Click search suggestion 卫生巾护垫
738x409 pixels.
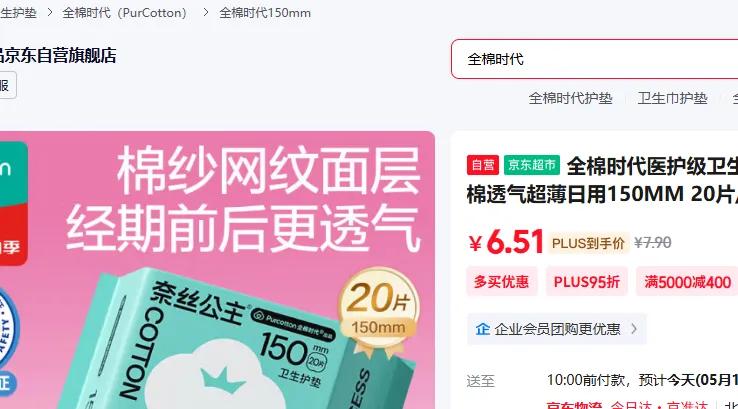coord(673,98)
